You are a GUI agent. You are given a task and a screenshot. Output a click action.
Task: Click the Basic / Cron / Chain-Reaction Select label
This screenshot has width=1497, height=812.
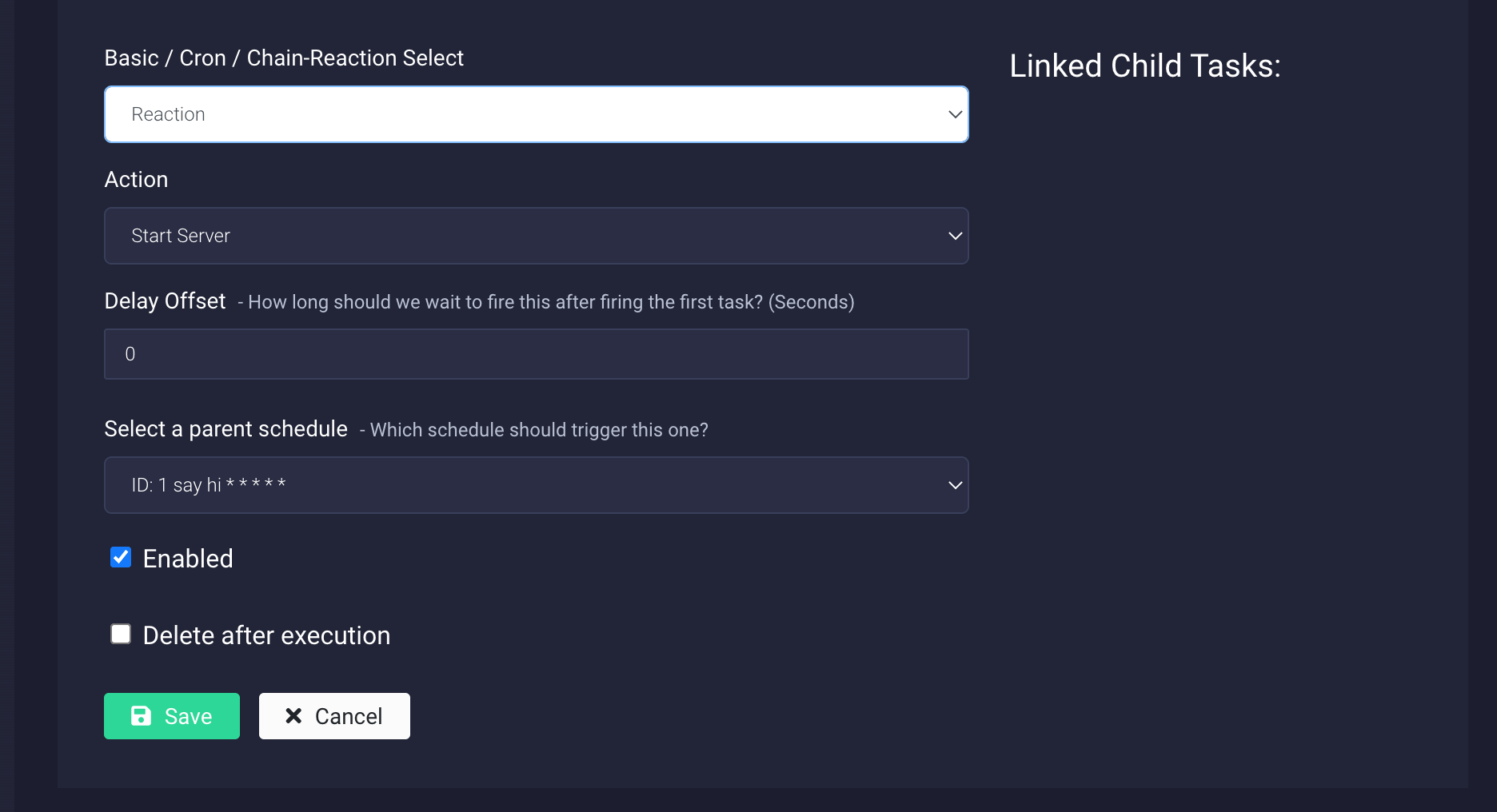(x=284, y=58)
